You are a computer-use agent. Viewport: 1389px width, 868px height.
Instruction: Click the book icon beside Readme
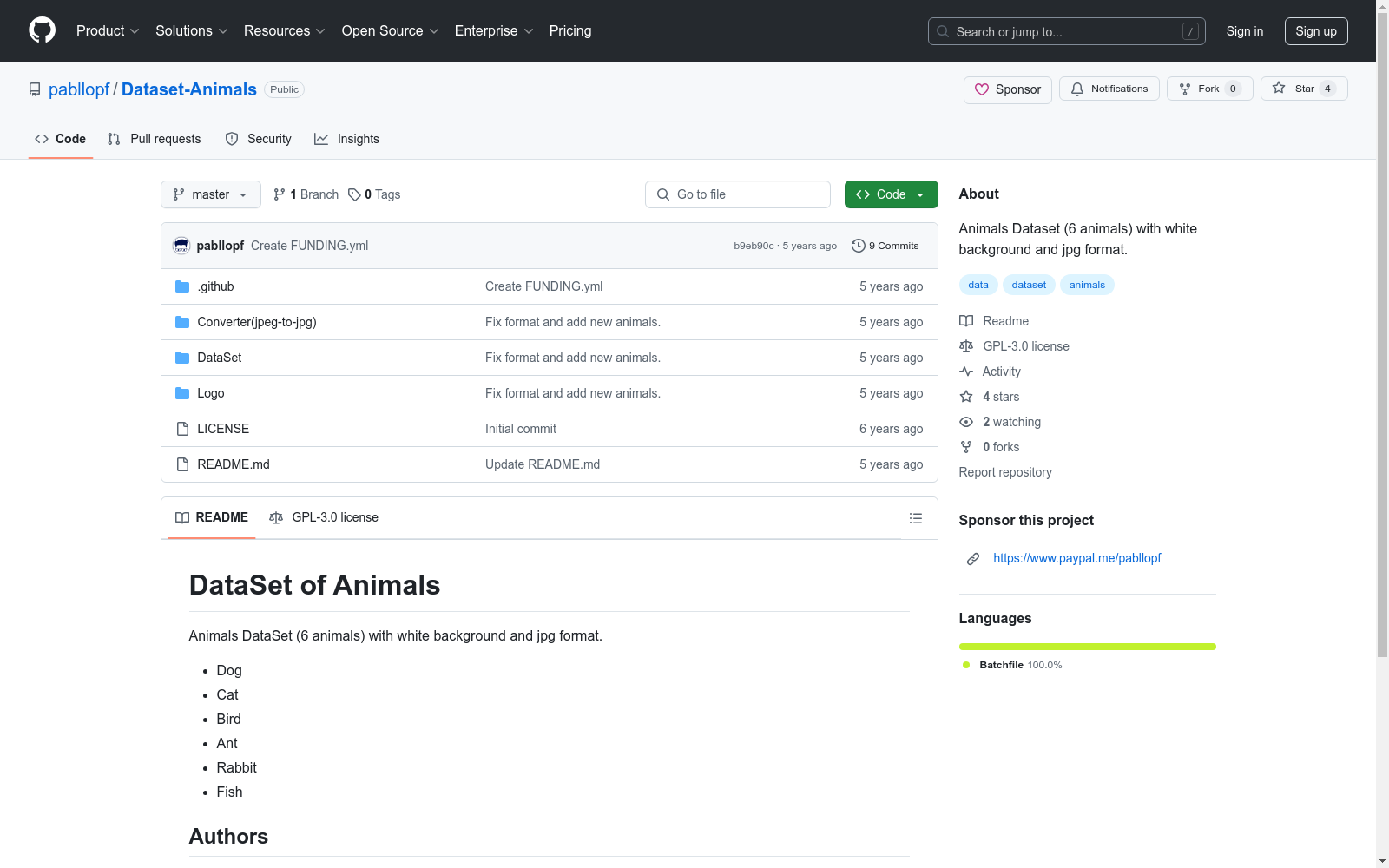[x=966, y=321]
